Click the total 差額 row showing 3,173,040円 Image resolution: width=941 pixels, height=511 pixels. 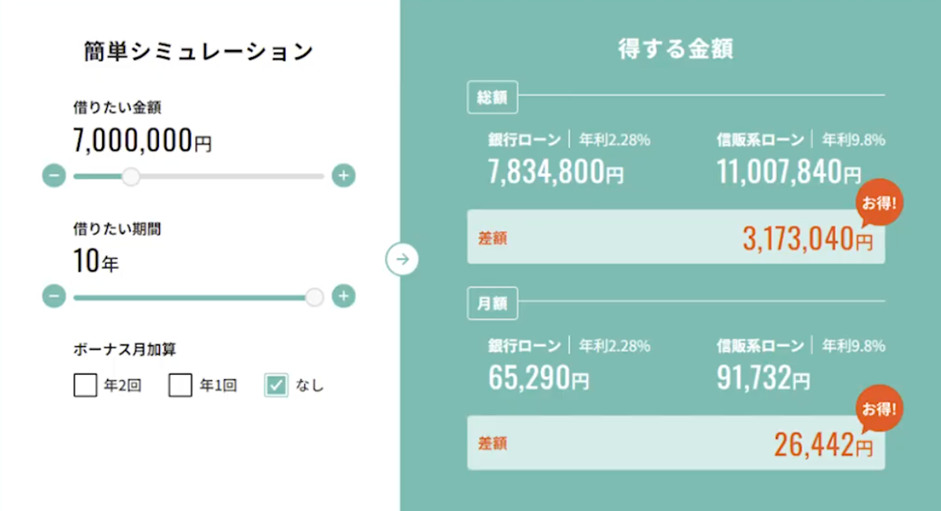point(675,237)
